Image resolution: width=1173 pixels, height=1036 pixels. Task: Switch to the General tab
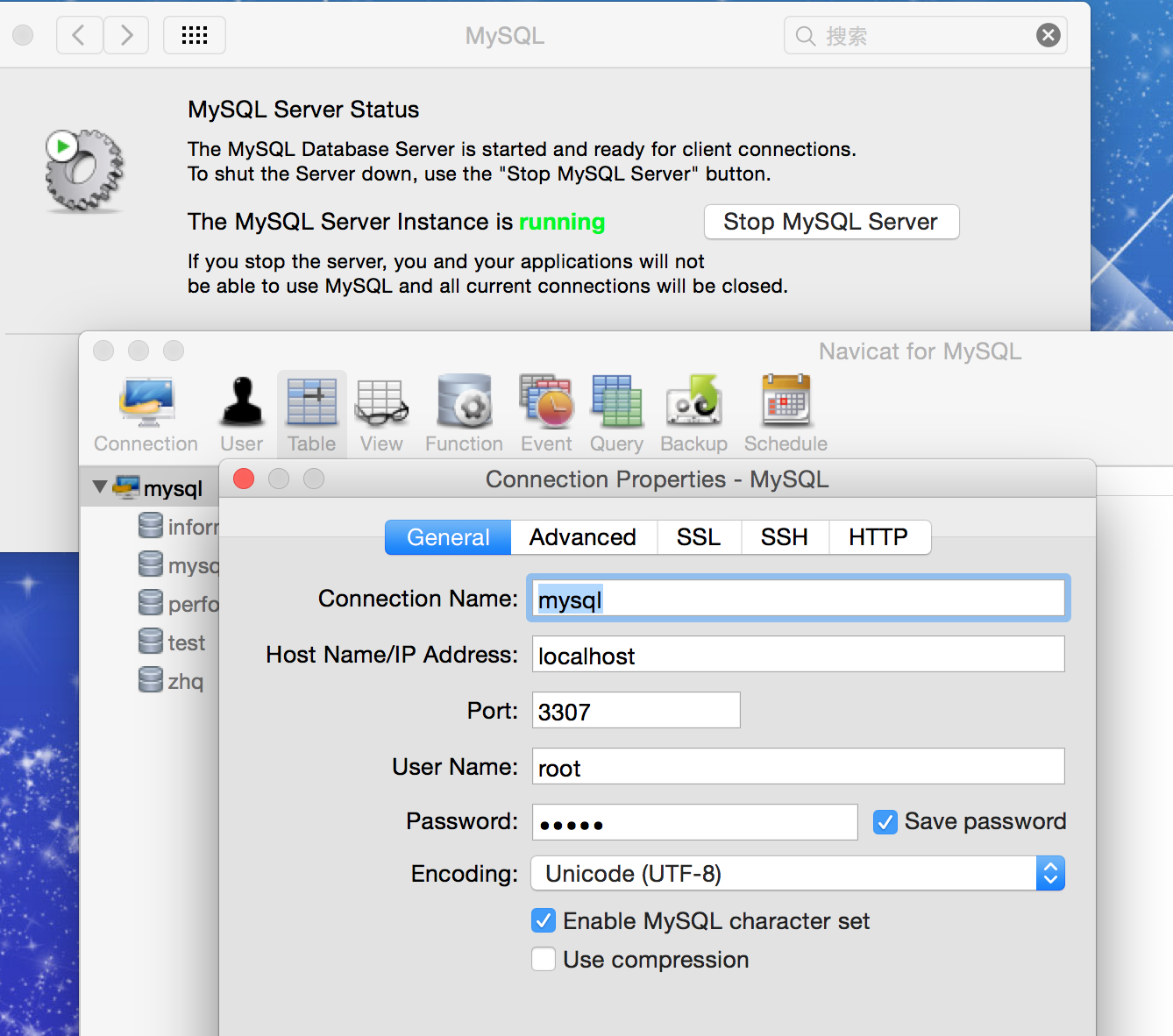tap(448, 537)
